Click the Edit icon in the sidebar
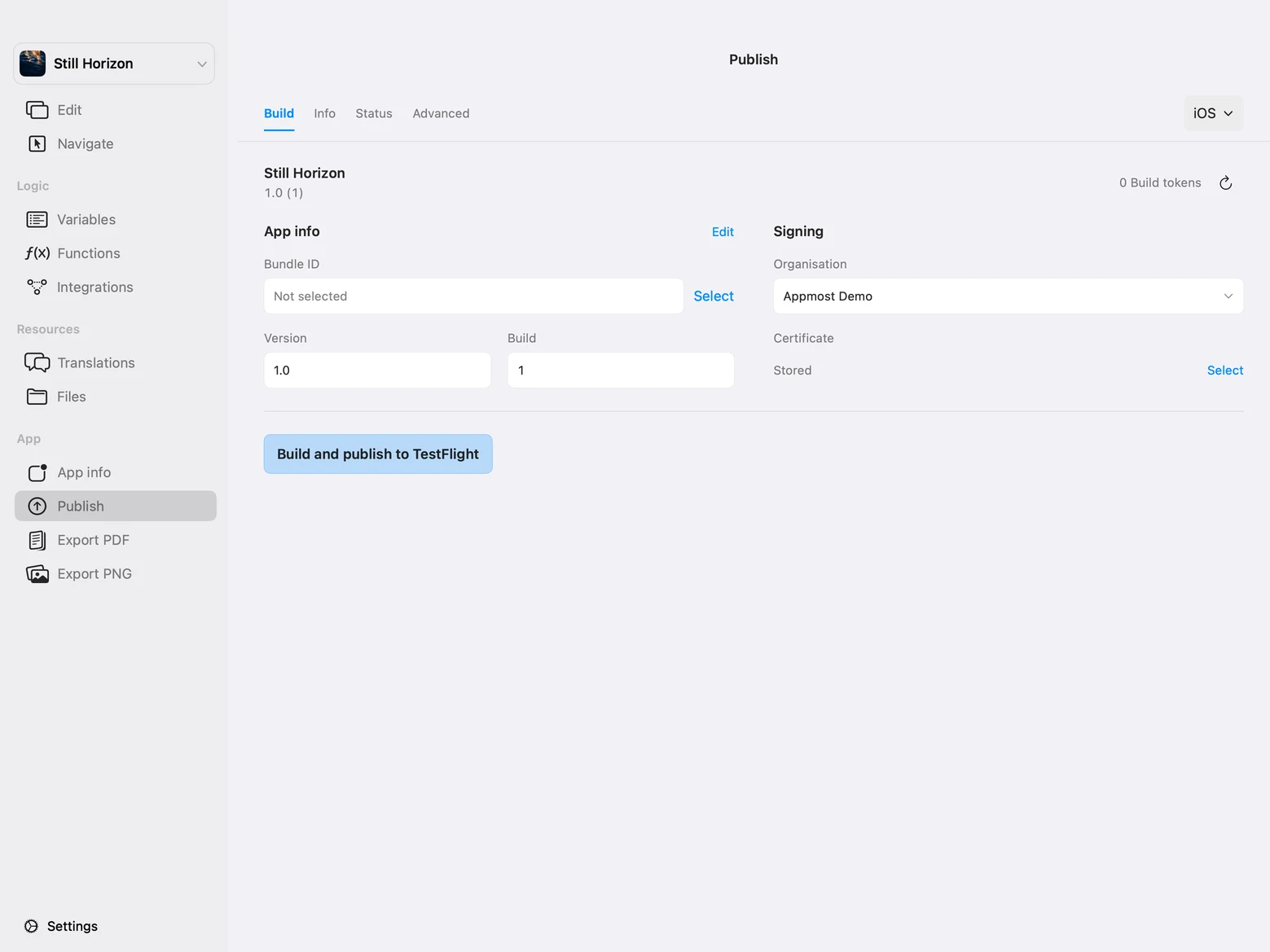This screenshot has height=952, width=1270. 37,110
